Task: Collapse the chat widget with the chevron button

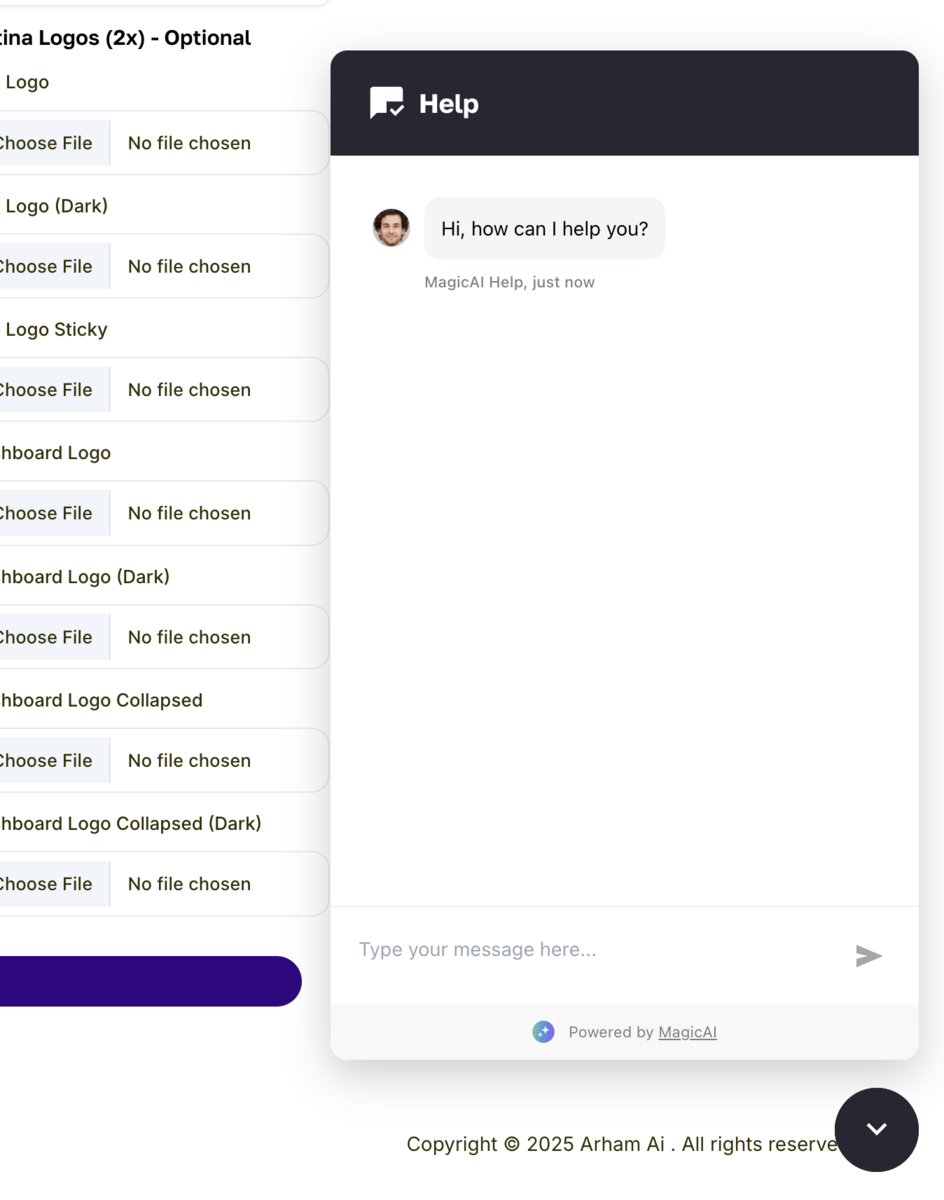Action: 876,1129
